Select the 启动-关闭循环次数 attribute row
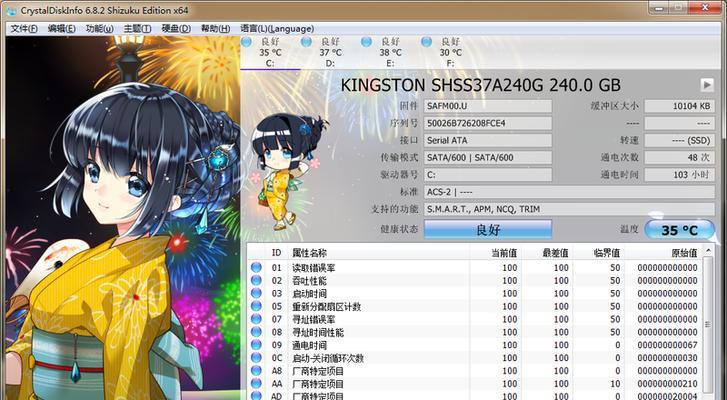 [474, 358]
